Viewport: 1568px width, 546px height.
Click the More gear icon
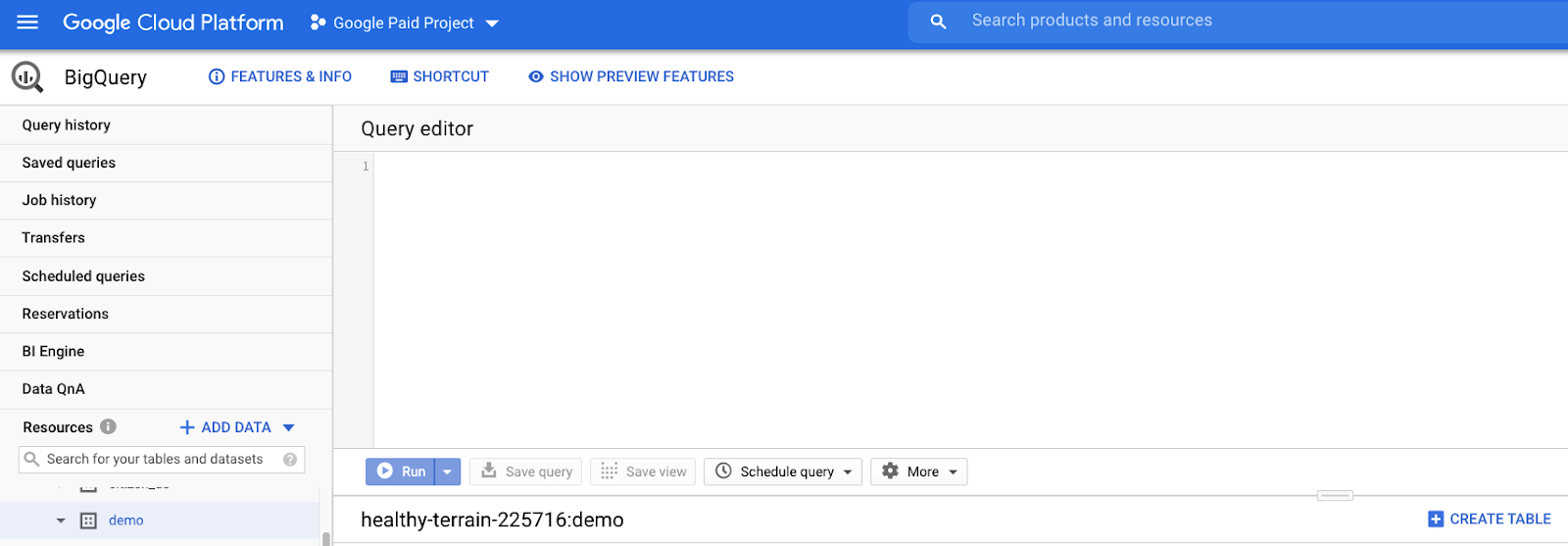click(x=890, y=472)
